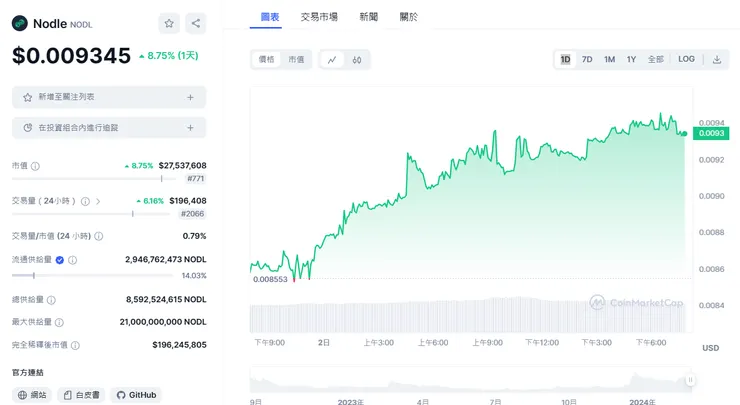The width and height of the screenshot is (740, 405).
Task: Click 2,946,762,473 NODL supply value
Action: 166,259
